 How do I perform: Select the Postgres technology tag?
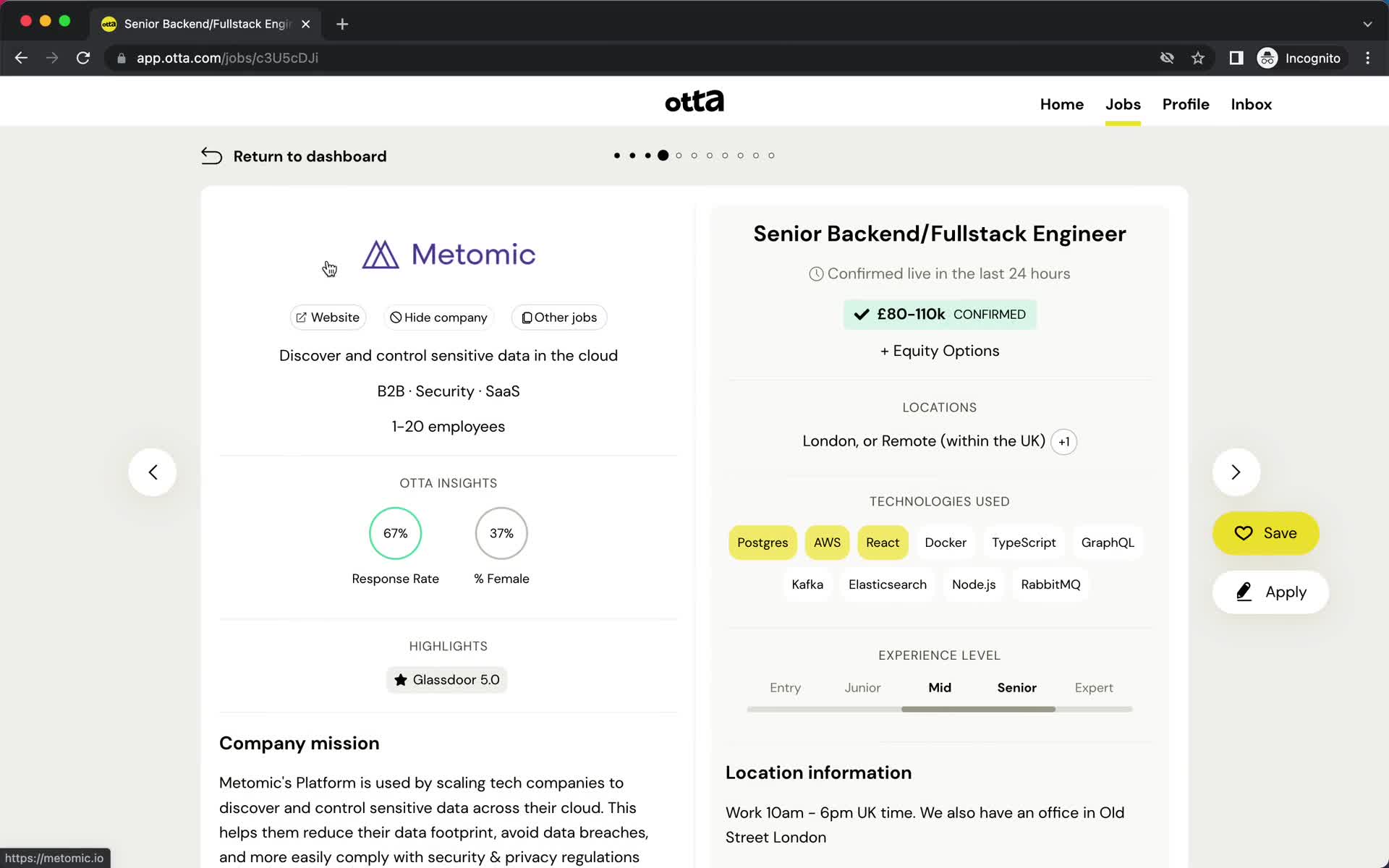[763, 542]
